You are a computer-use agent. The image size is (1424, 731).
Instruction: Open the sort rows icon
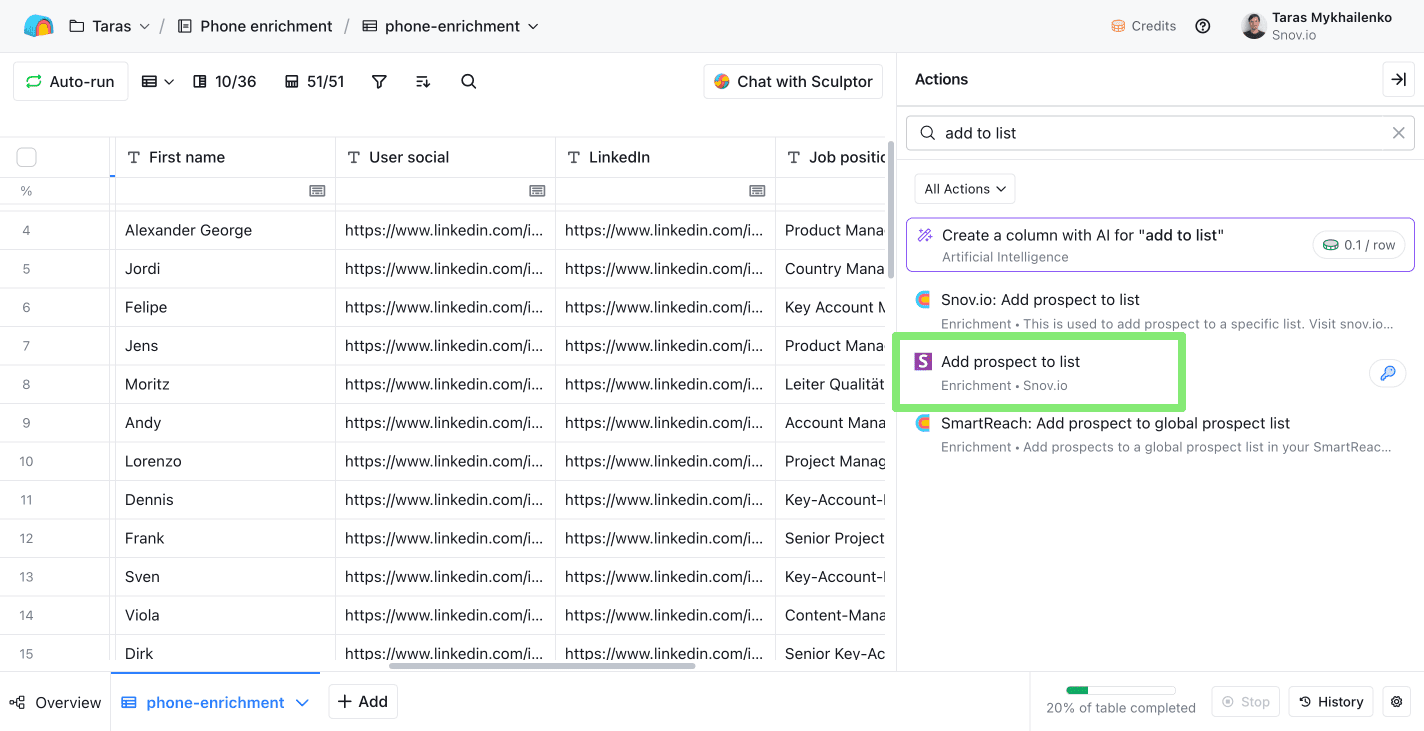coord(423,82)
